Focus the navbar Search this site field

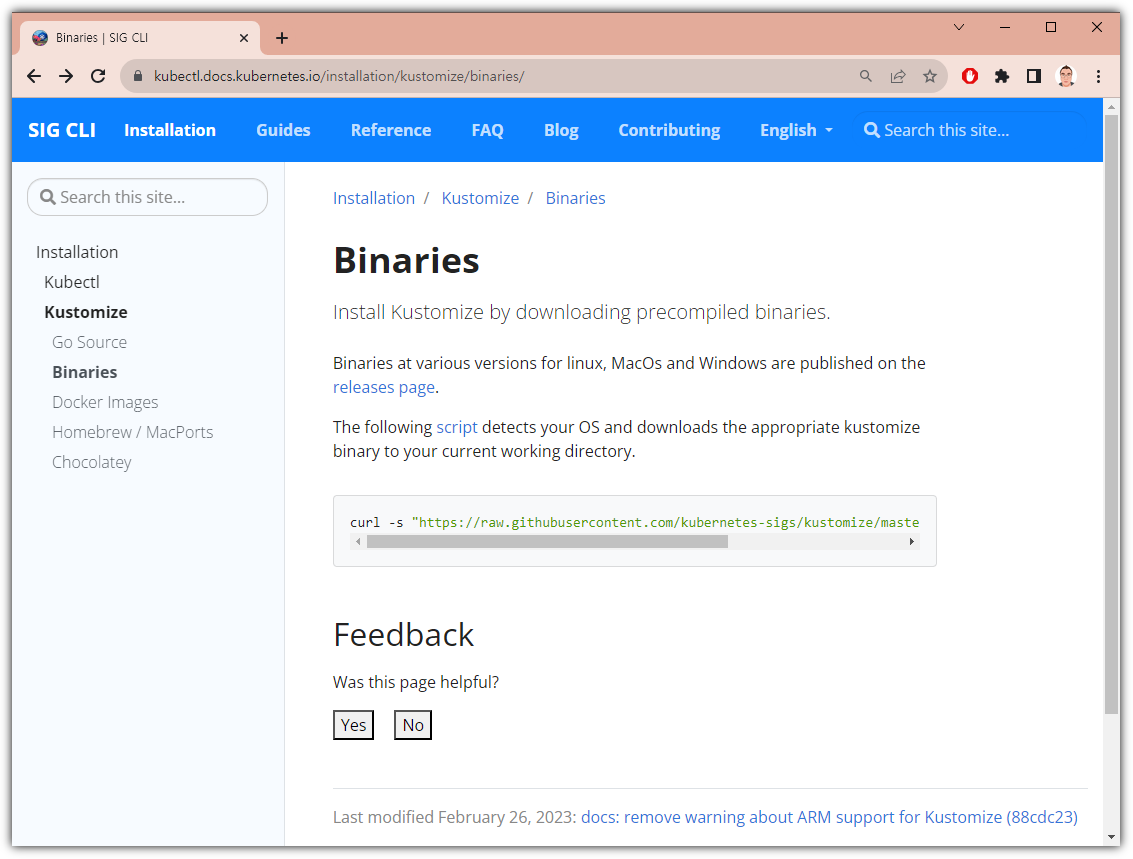click(969, 130)
